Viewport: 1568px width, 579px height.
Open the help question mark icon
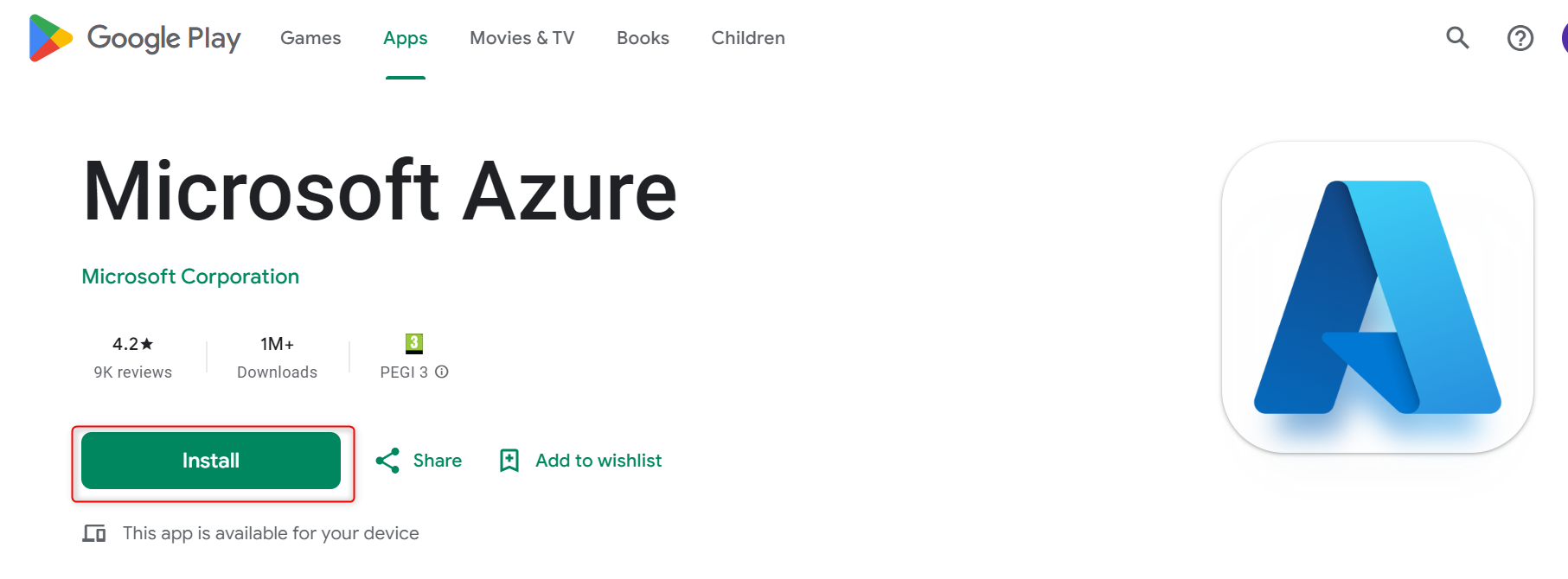click(x=1520, y=38)
